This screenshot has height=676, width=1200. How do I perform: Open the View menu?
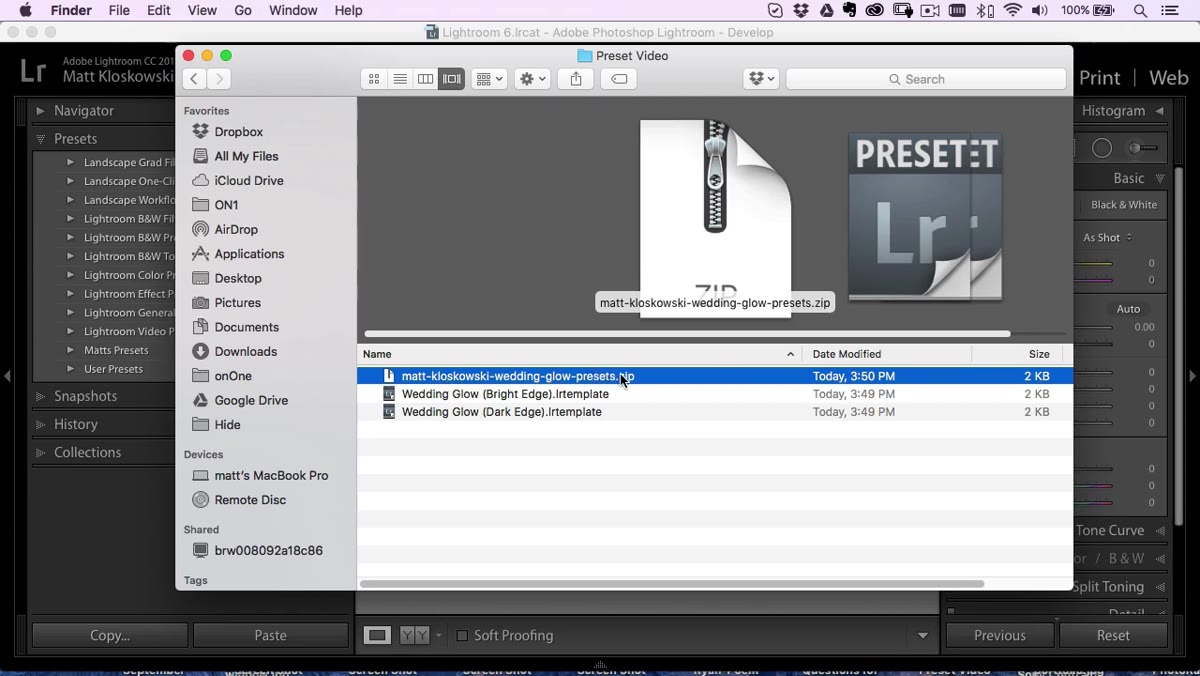point(202,10)
